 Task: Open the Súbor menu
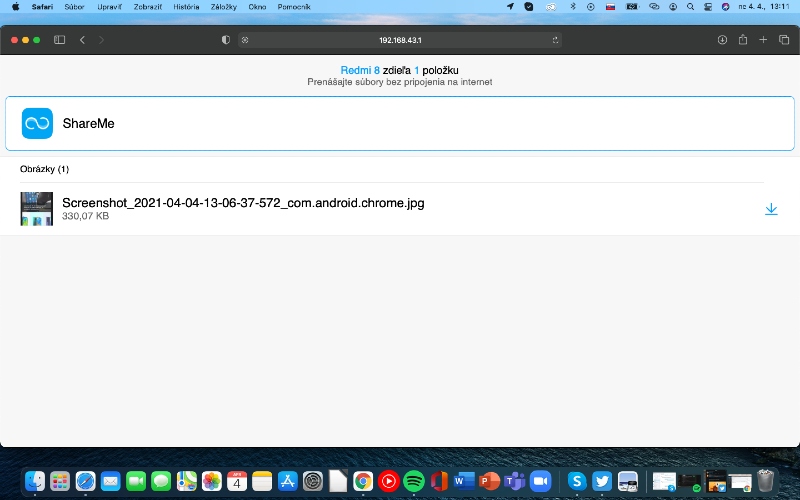tap(75, 6)
